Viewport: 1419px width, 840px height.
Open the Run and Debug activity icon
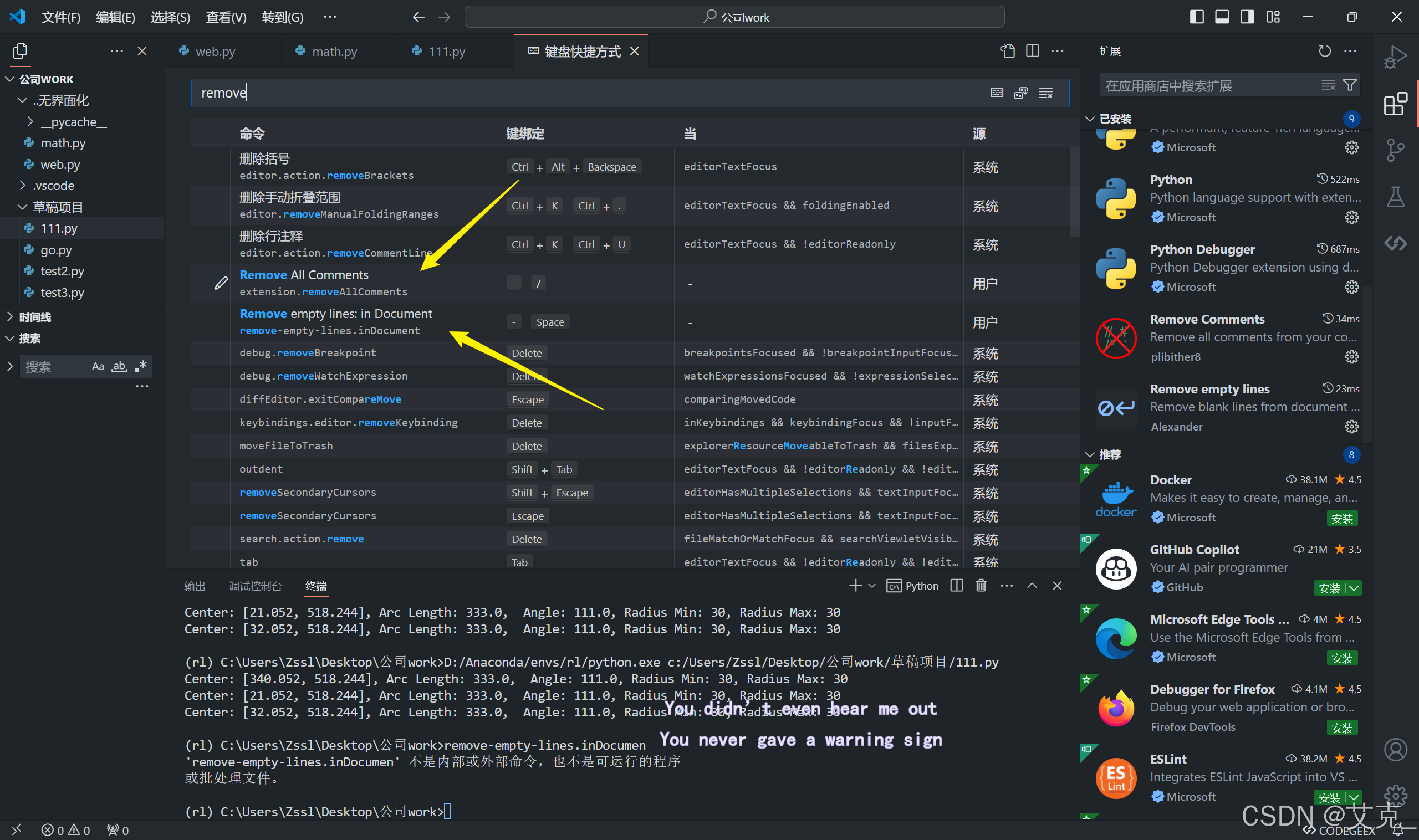(x=1395, y=57)
